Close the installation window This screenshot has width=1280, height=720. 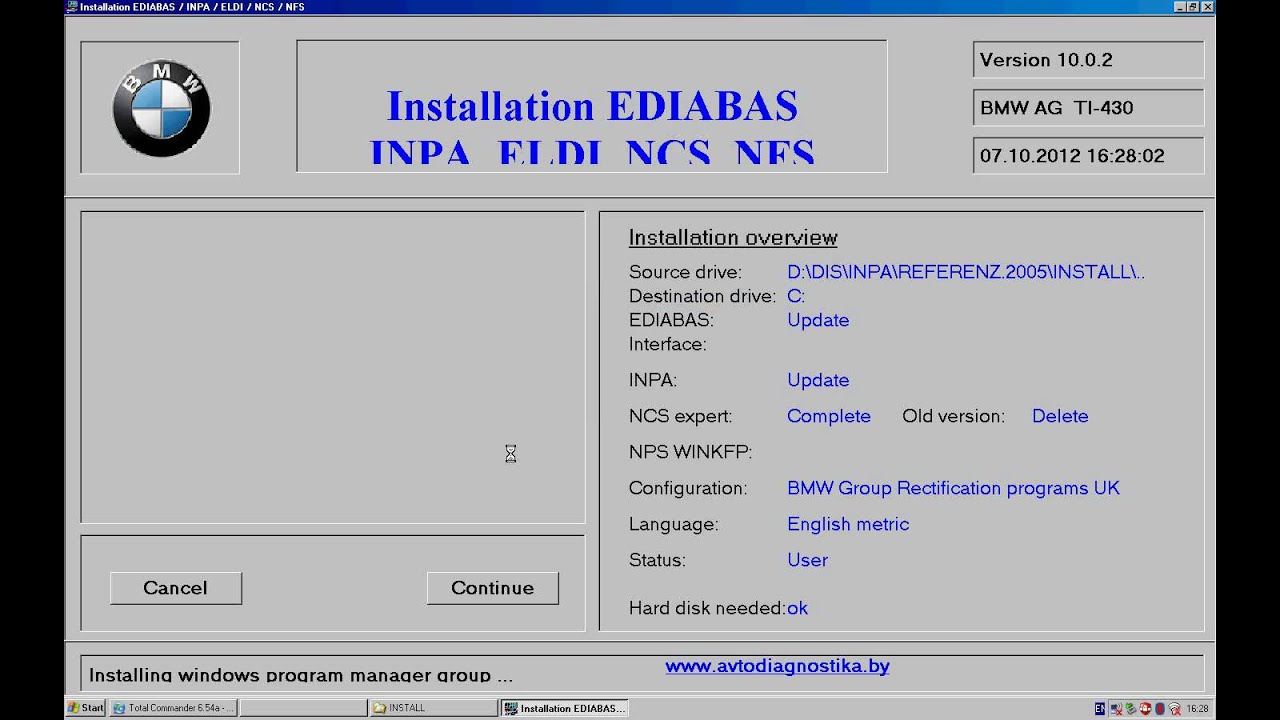(1208, 7)
